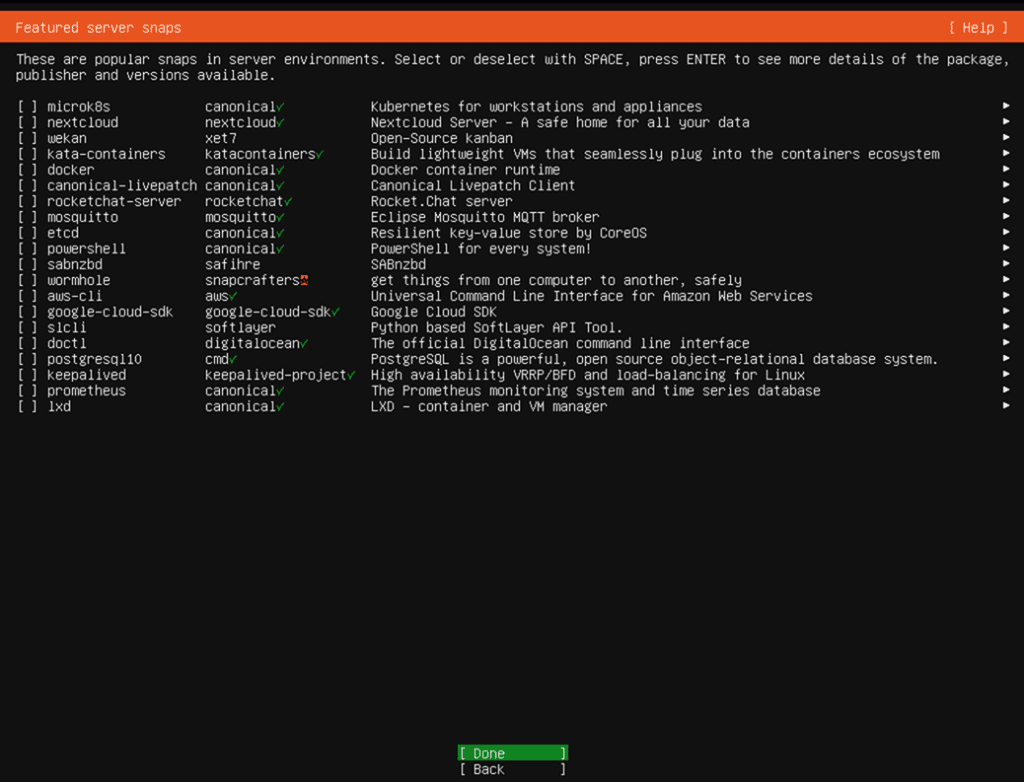Screen dimensions: 1024x782
Task: Click 'Canonical Livepatch Client' description
Action: tap(473, 186)
